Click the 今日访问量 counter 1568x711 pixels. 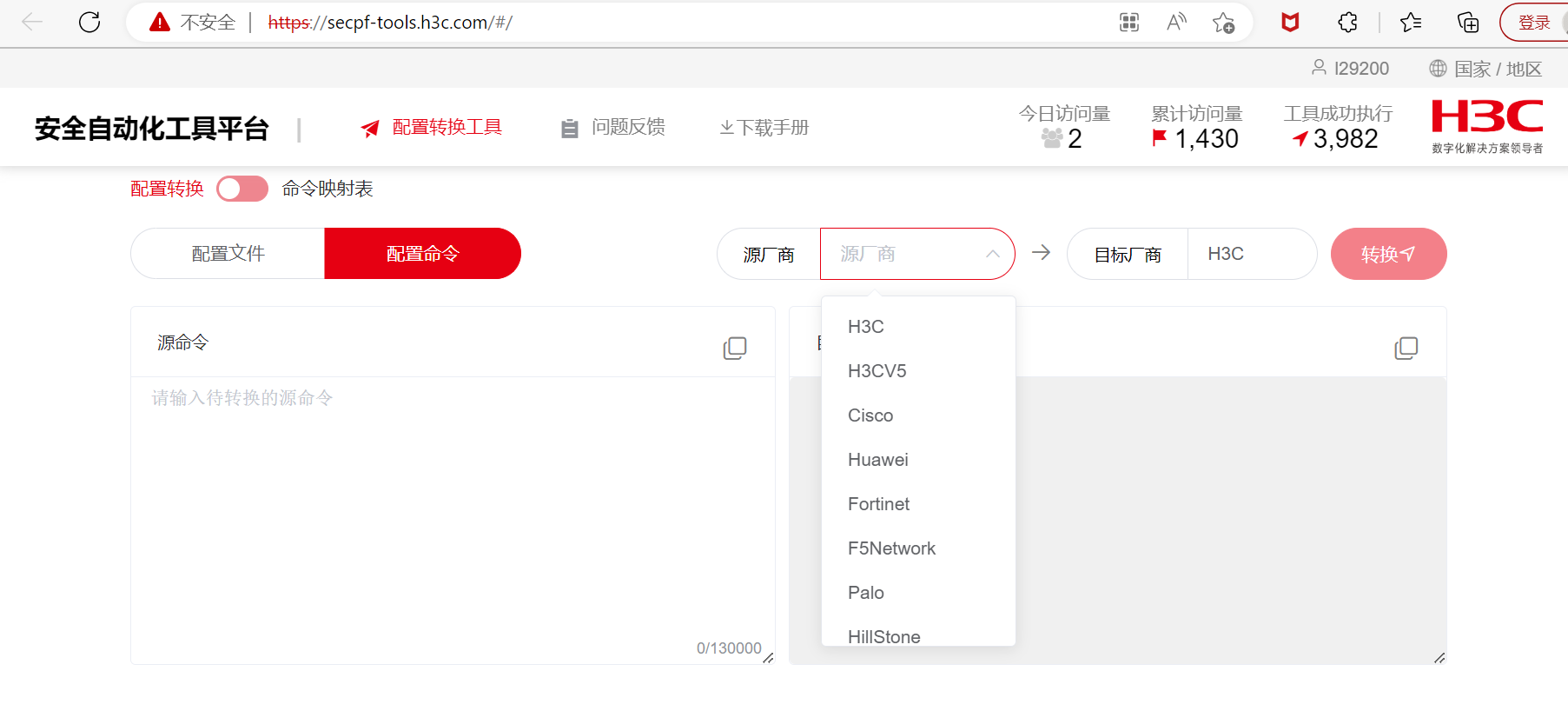[x=1064, y=127]
